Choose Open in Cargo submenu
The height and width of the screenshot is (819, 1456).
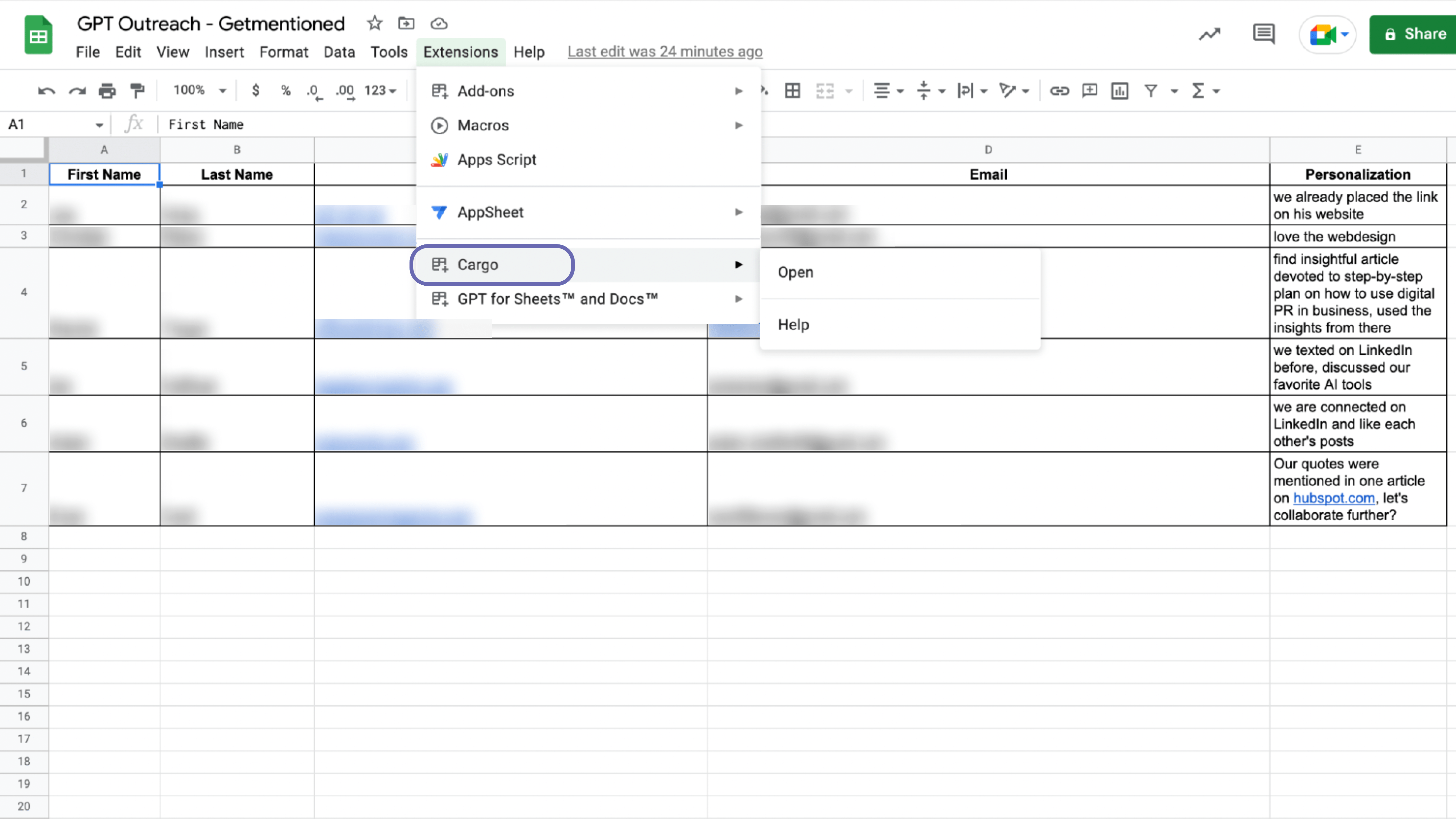point(795,272)
